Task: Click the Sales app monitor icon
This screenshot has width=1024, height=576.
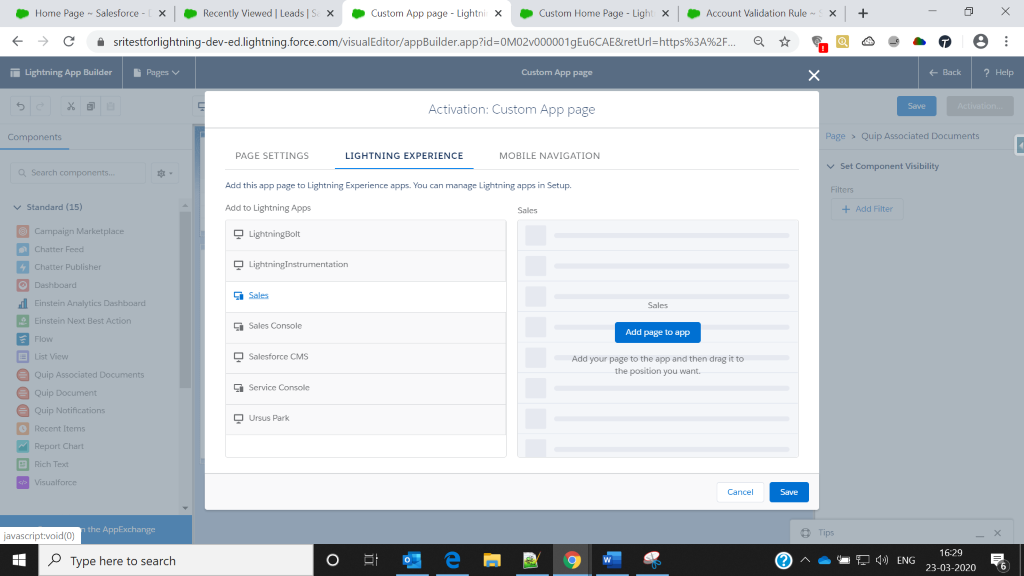Action: pyautogui.click(x=238, y=296)
